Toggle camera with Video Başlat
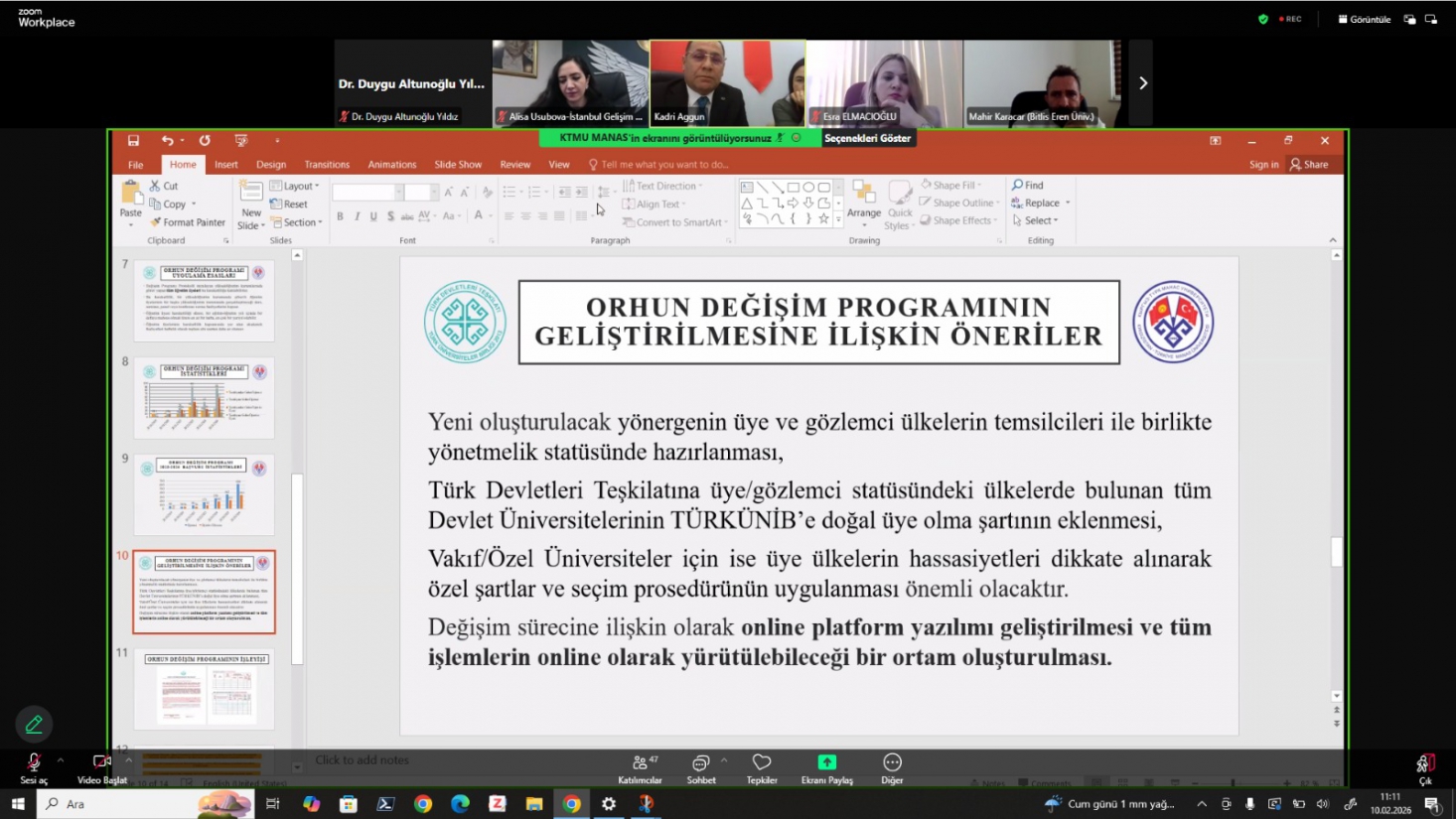 [x=101, y=767]
